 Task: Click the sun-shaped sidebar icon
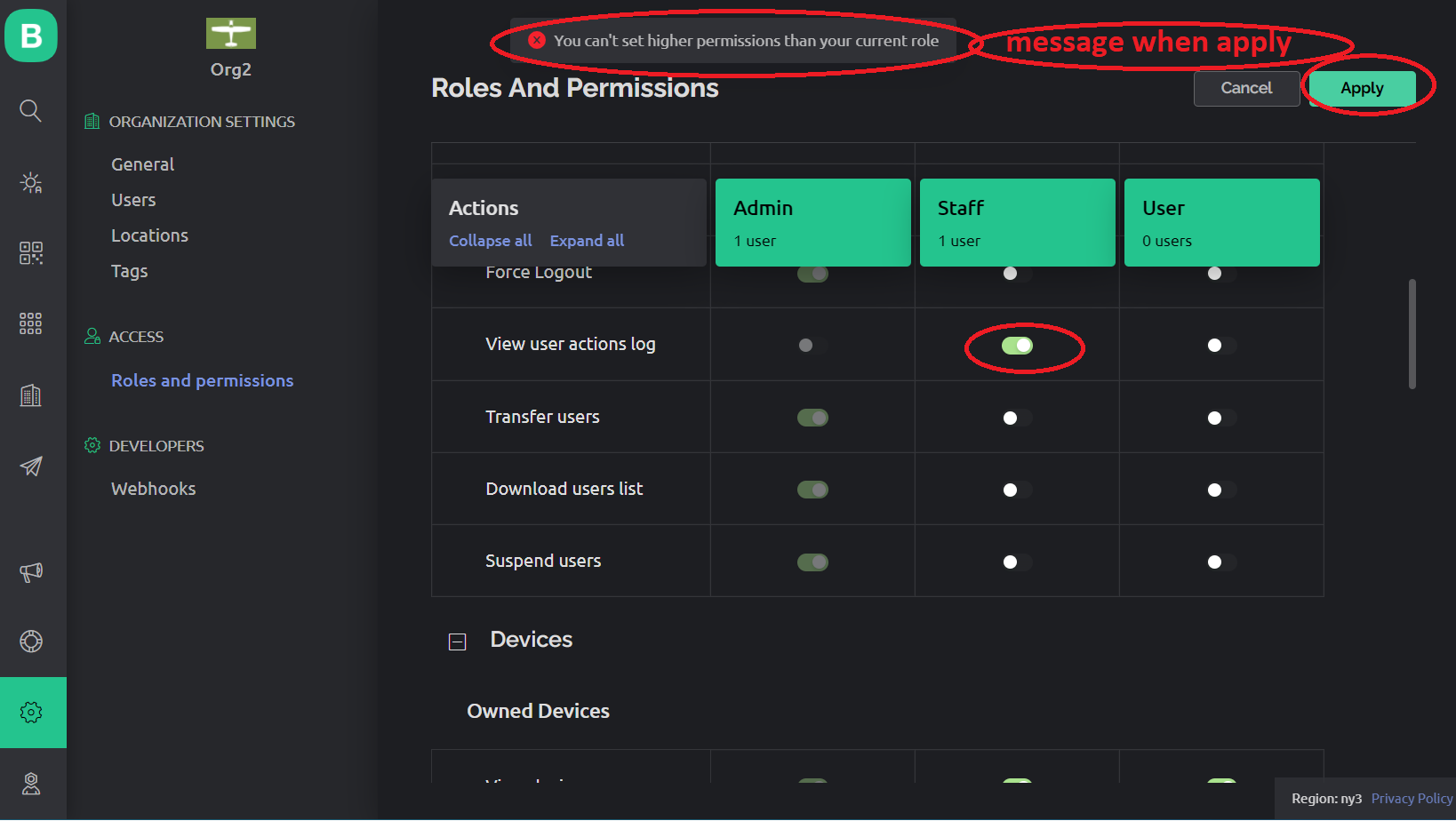[x=31, y=183]
